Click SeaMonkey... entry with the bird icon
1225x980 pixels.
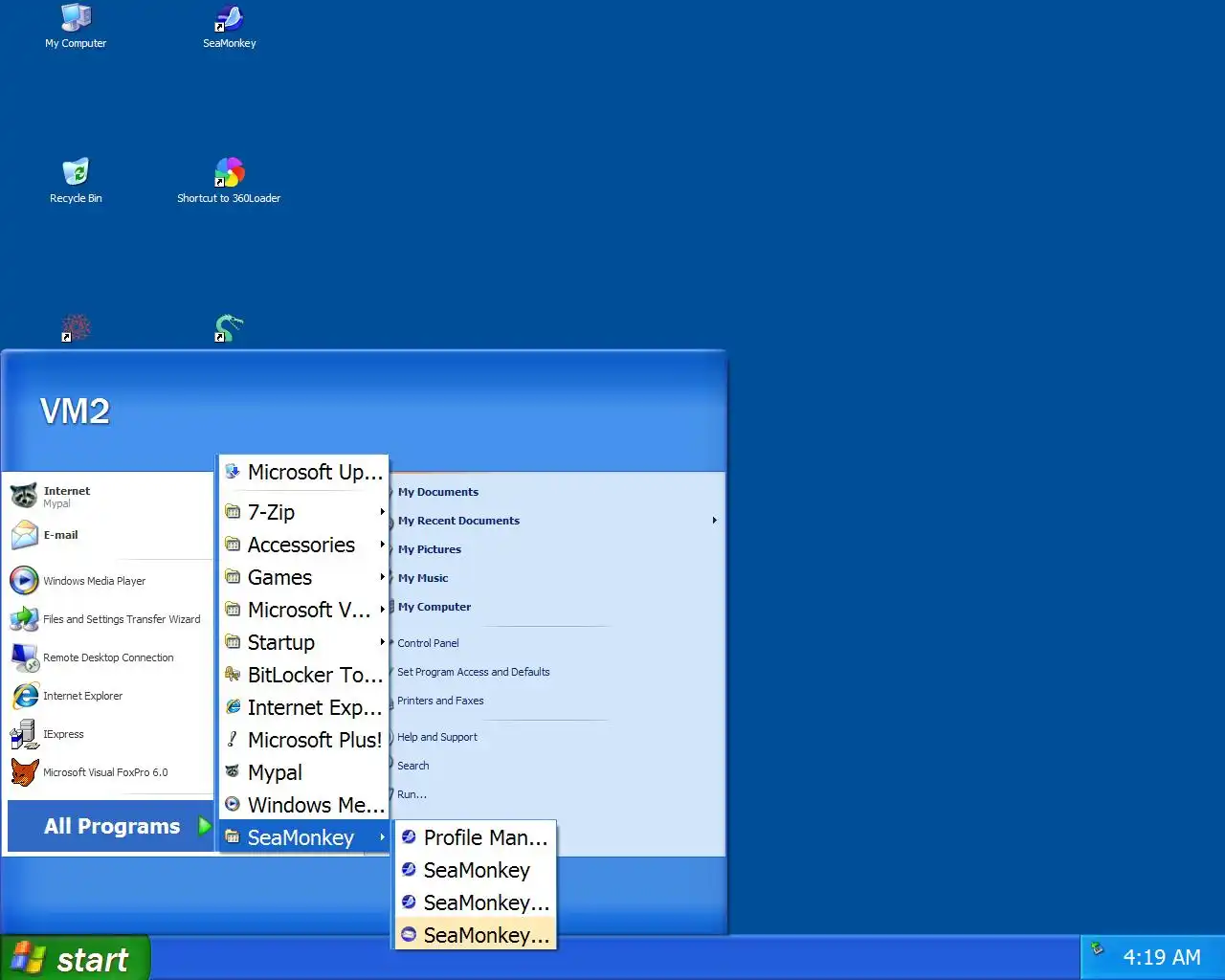pos(475,902)
